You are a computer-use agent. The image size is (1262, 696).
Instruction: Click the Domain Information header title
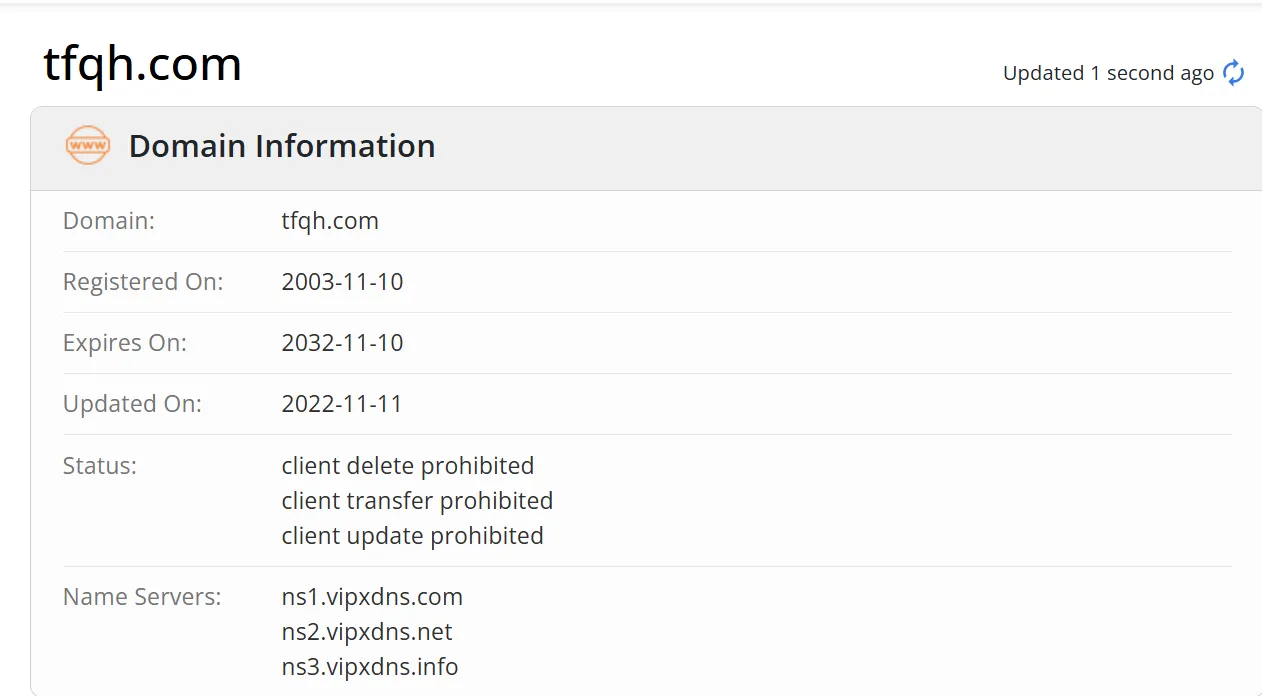(x=282, y=146)
